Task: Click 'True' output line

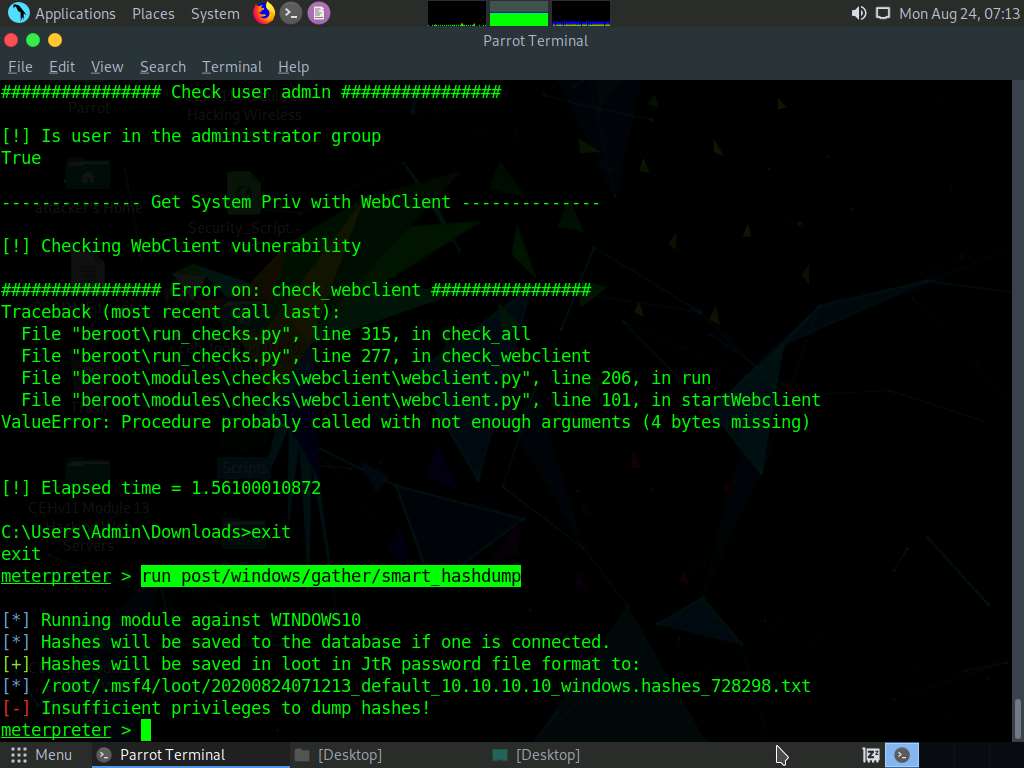Action: 21,158
